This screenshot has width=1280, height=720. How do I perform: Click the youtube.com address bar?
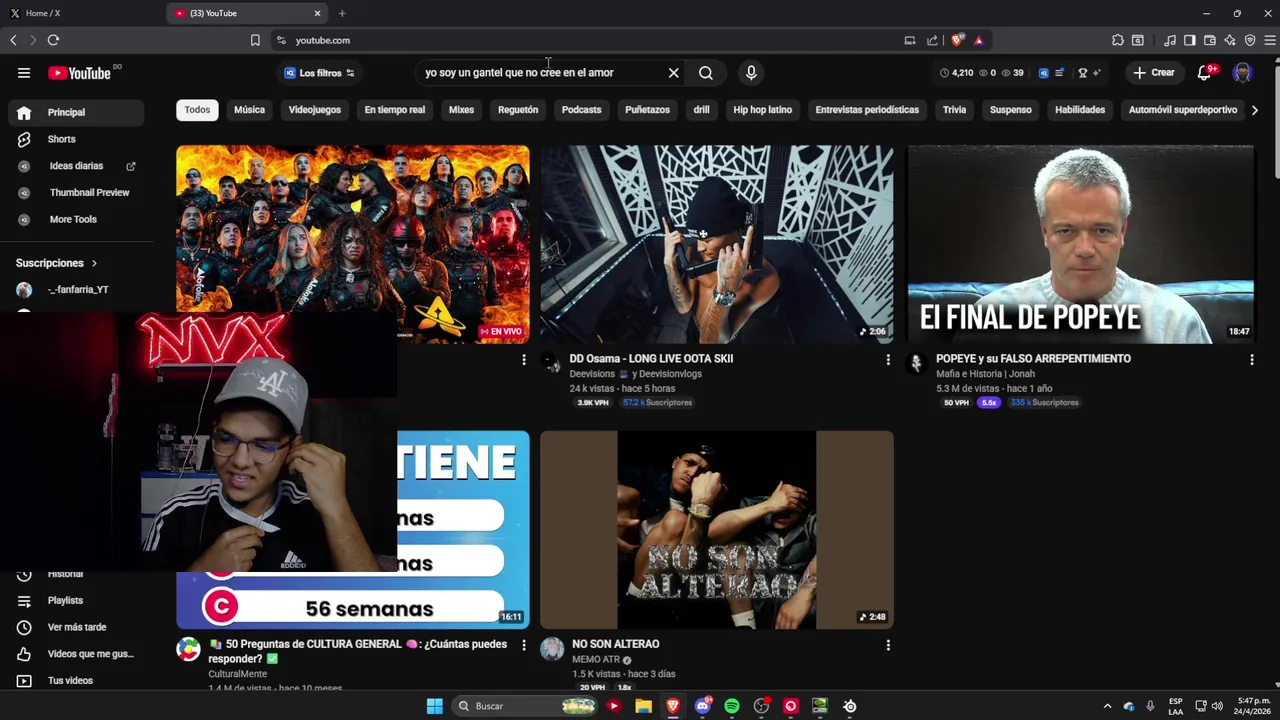pyautogui.click(x=580, y=40)
